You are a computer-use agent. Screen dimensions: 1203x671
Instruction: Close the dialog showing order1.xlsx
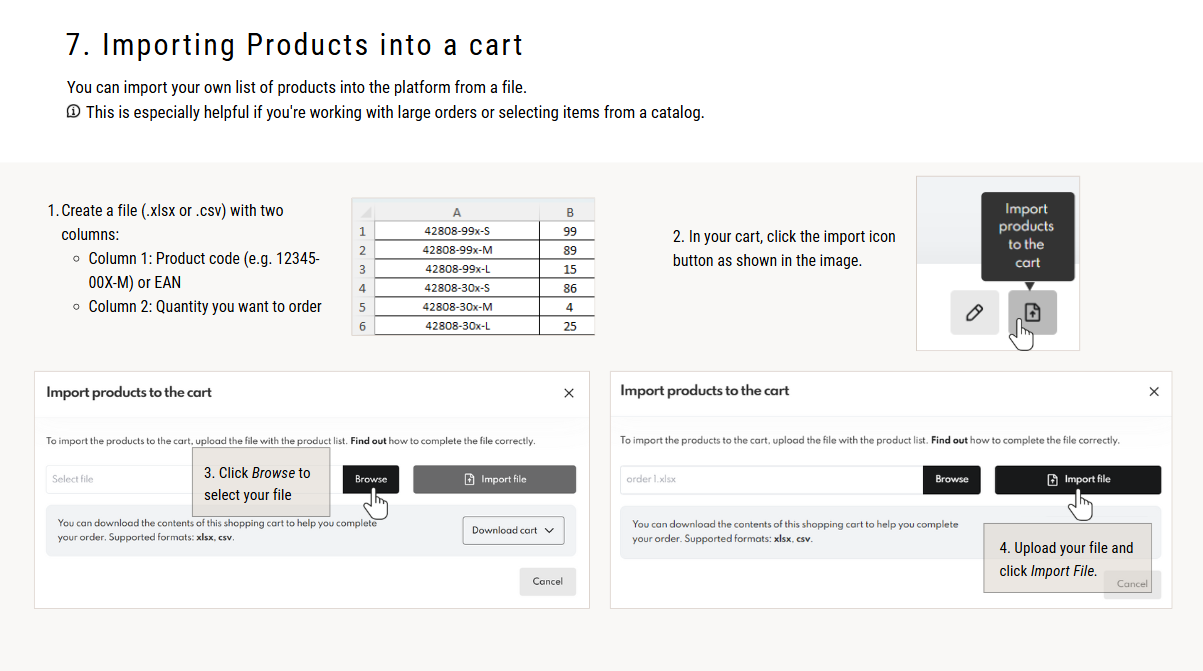[1154, 392]
